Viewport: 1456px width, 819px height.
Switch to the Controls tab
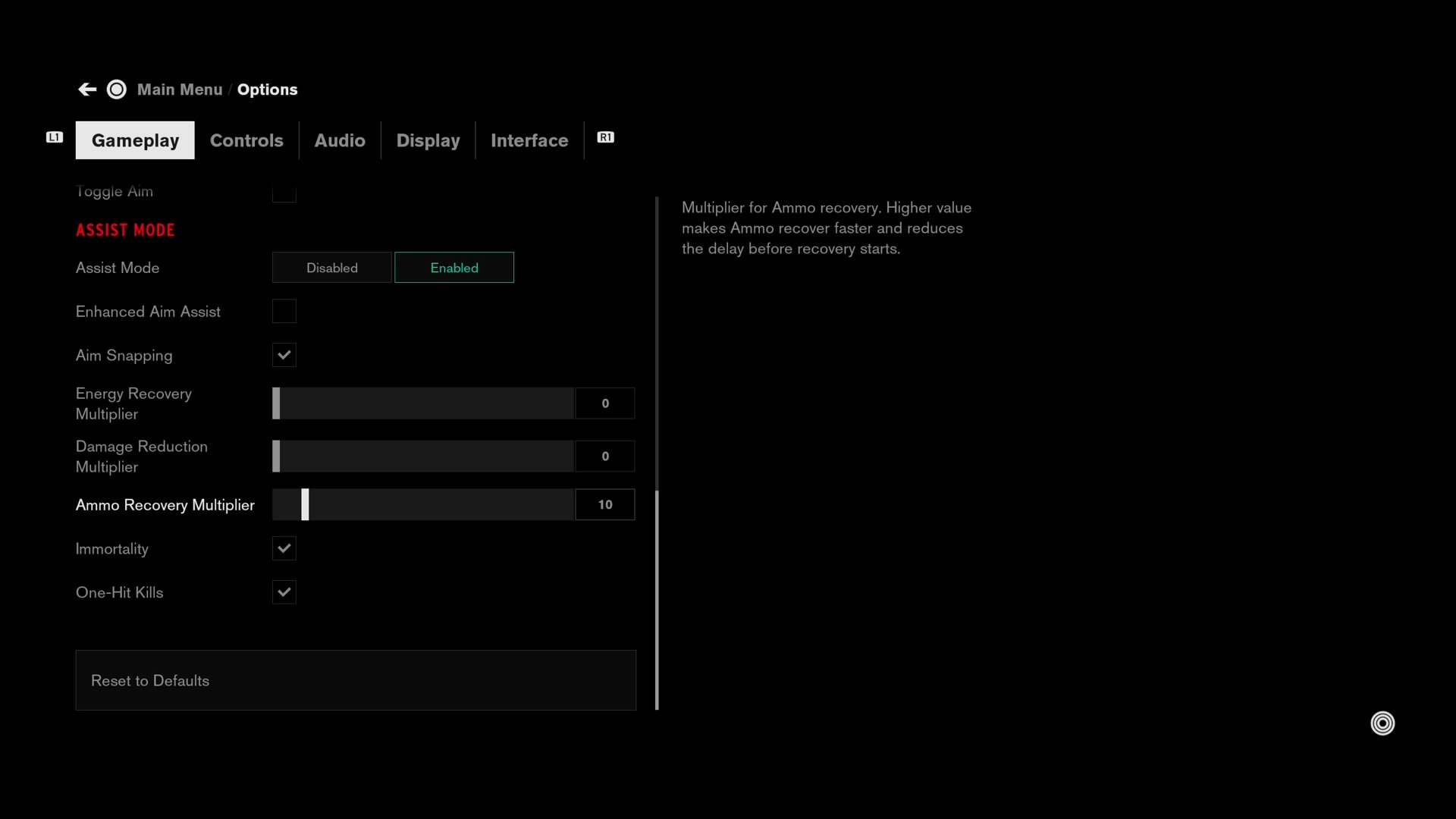click(246, 141)
